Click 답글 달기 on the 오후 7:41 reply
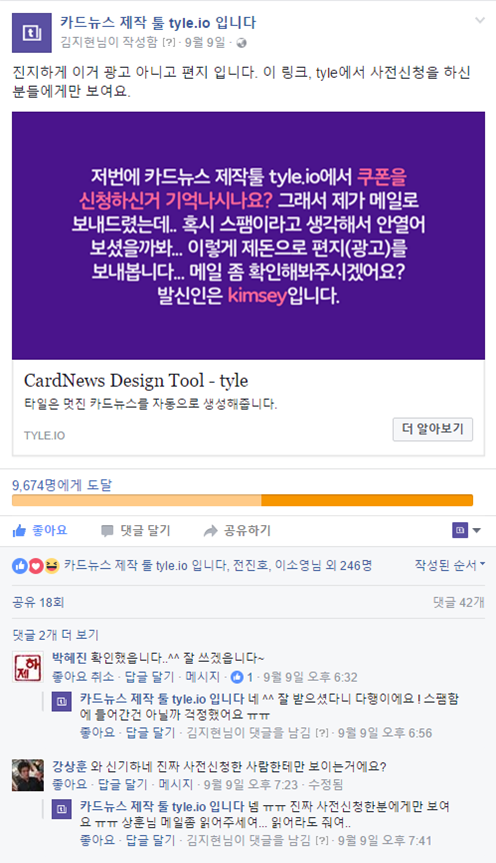 [150, 840]
